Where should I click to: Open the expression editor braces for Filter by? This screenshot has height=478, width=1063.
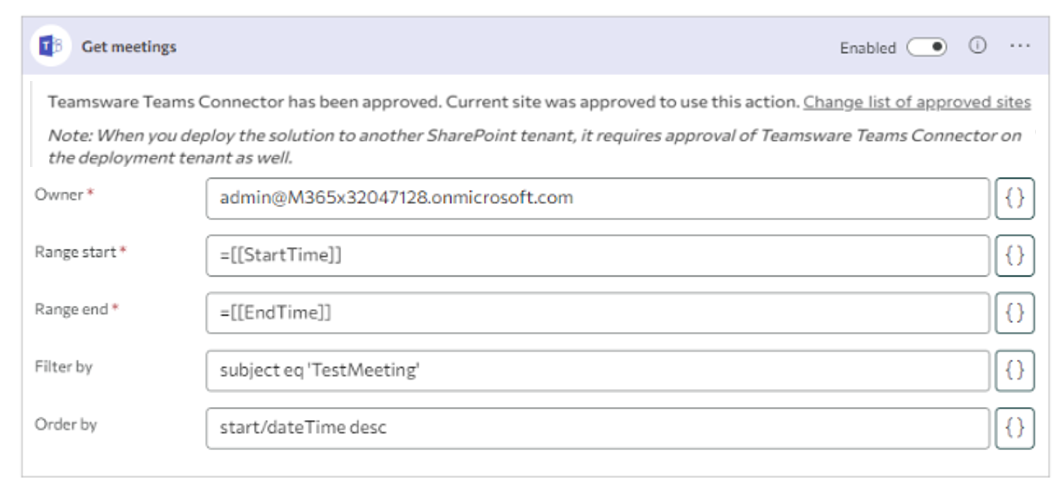1015,370
